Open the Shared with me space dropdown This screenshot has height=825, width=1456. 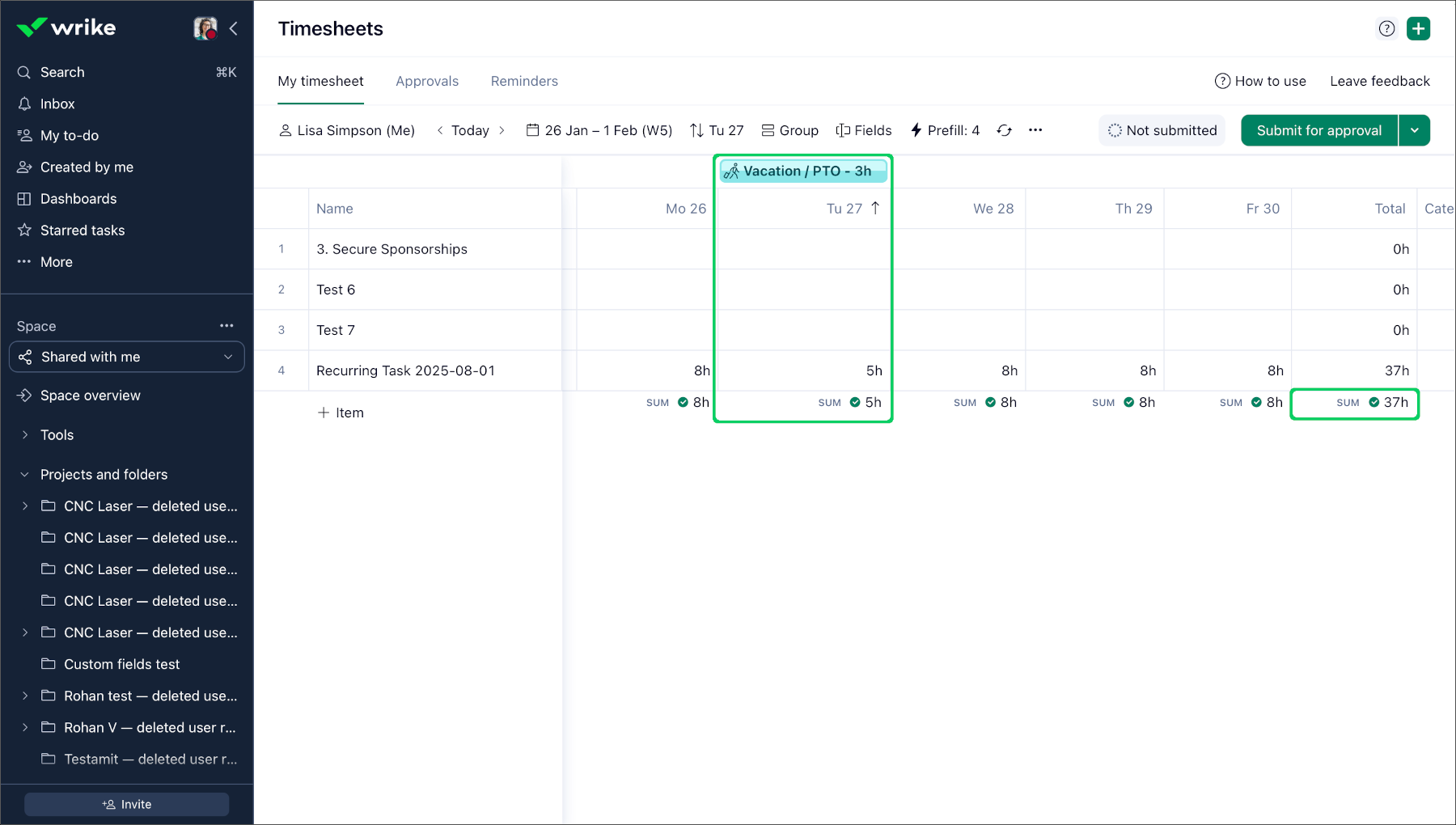pyautogui.click(x=127, y=357)
